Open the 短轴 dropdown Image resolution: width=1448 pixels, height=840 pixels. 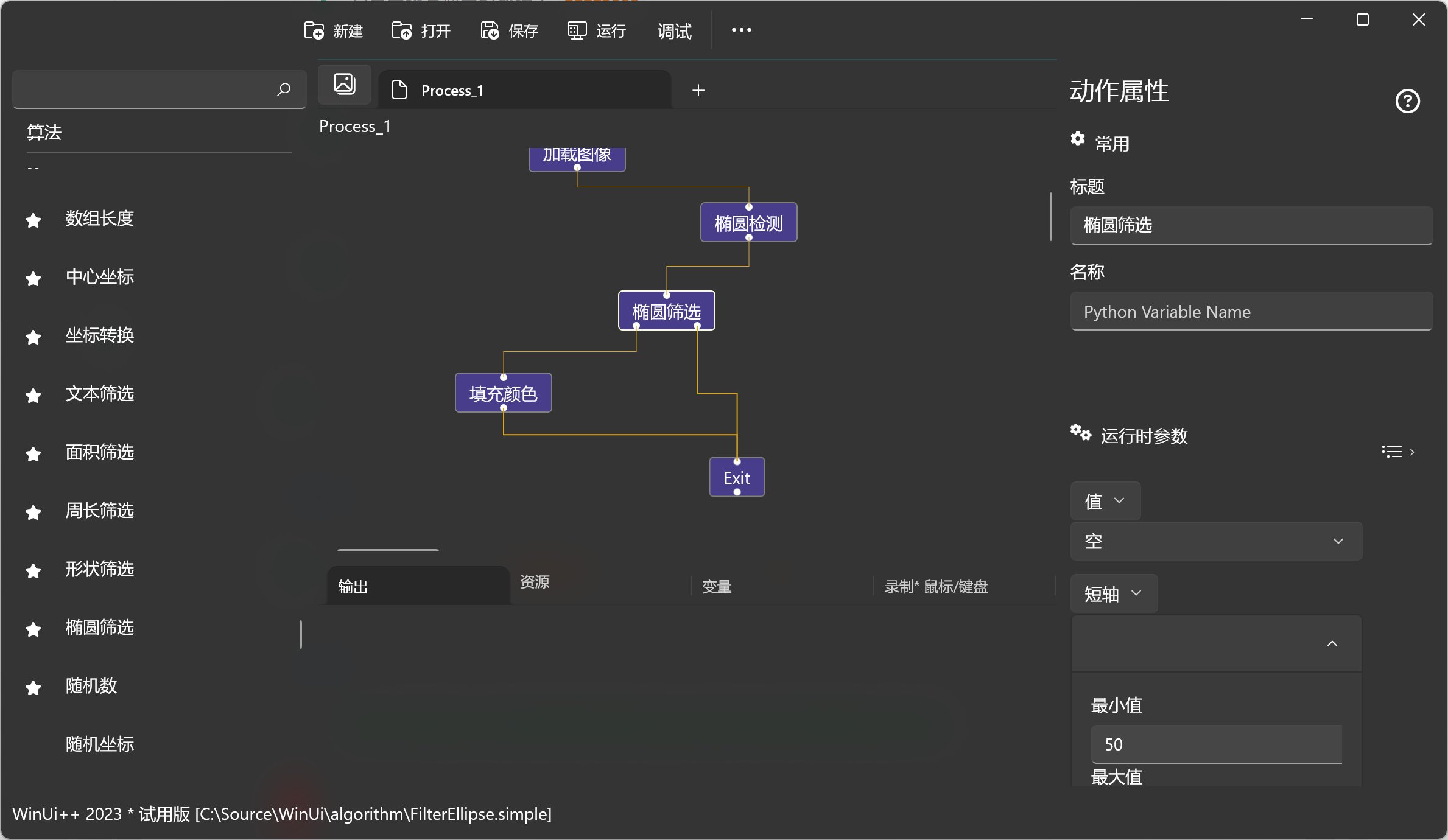pos(1113,593)
